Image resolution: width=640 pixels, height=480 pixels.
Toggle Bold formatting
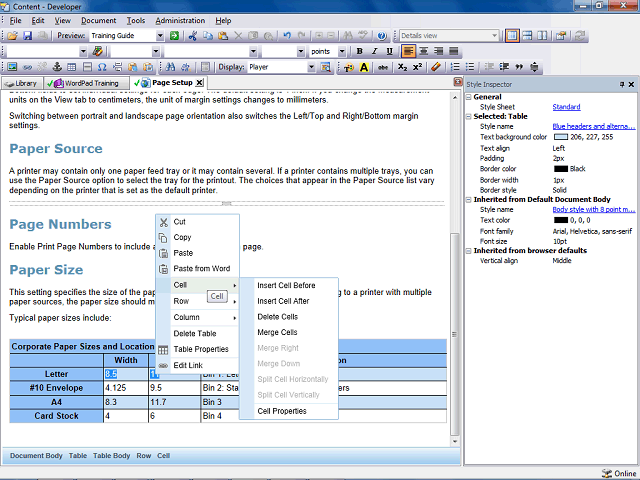359,51
